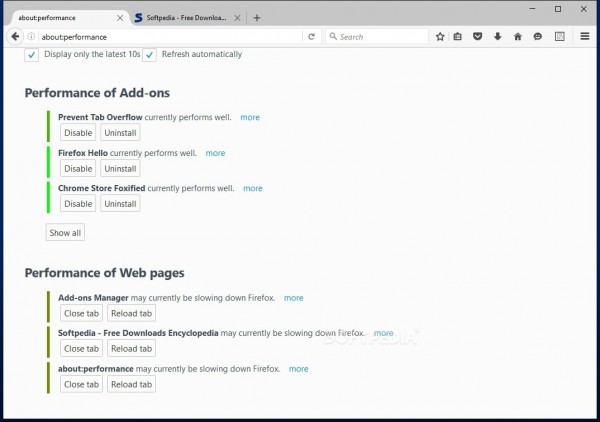The width and height of the screenshot is (600, 422).
Task: Show bookmarks list icon
Action: (458, 37)
